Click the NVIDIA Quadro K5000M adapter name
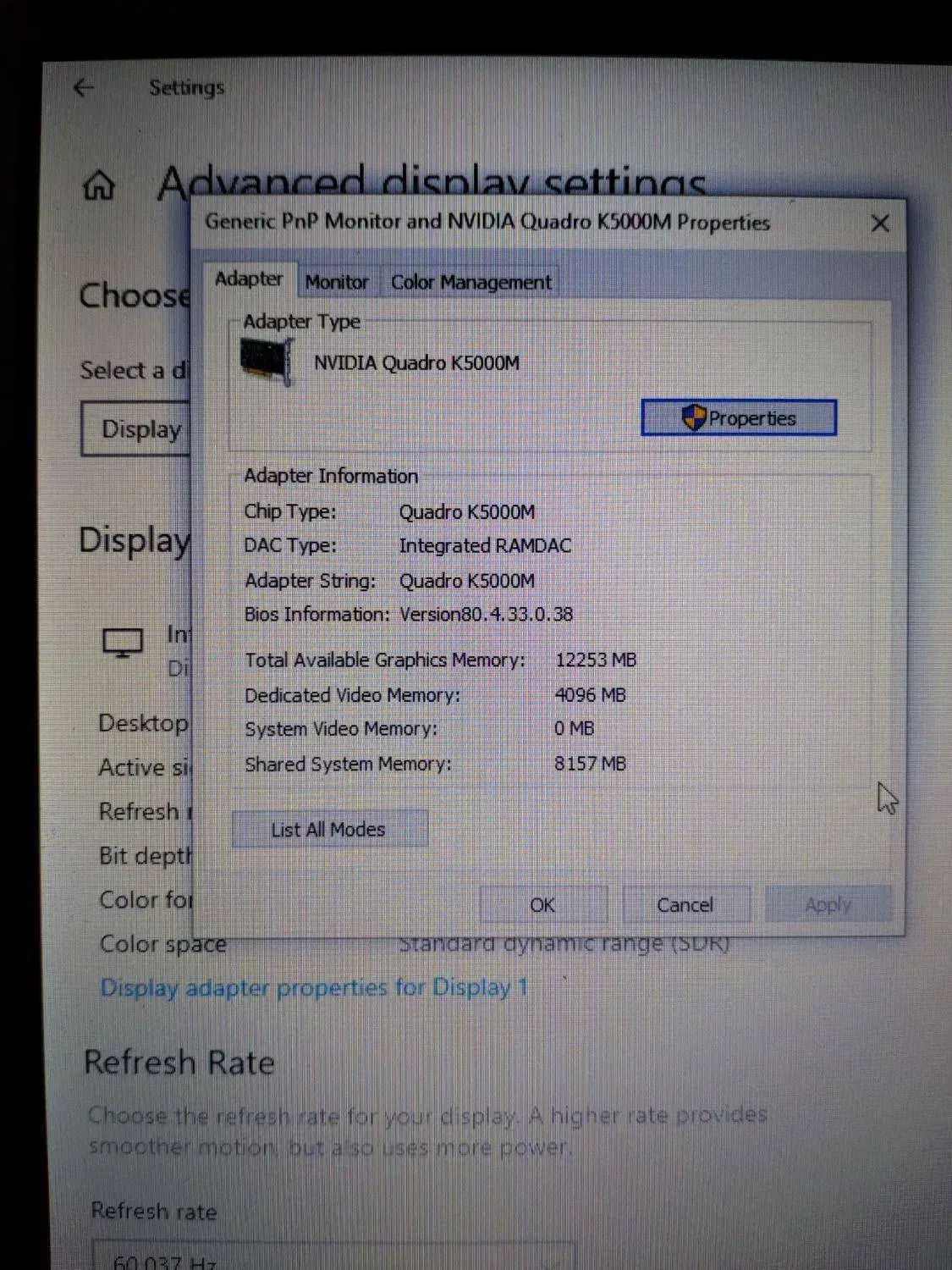 416,363
